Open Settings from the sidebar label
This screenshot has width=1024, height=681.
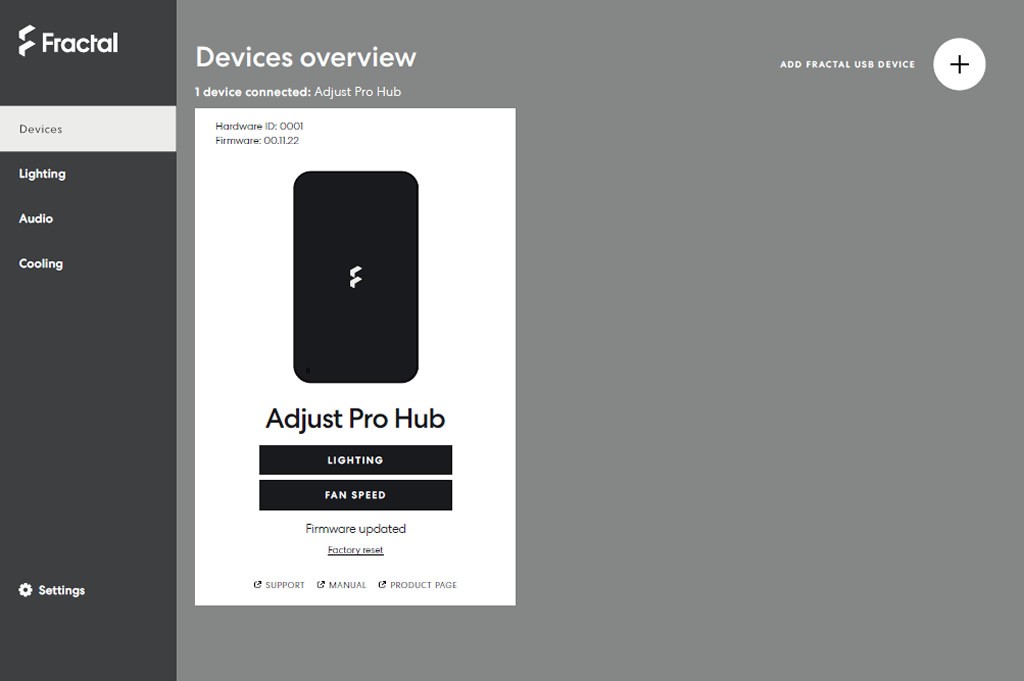(61, 590)
